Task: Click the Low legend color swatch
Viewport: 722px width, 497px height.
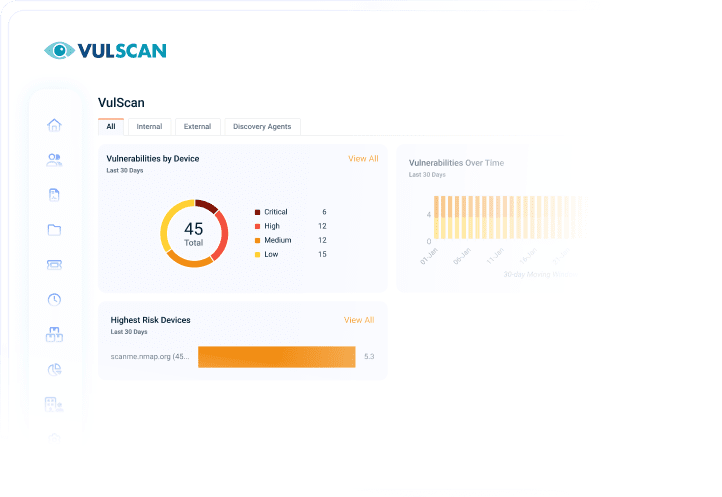Action: tap(257, 255)
